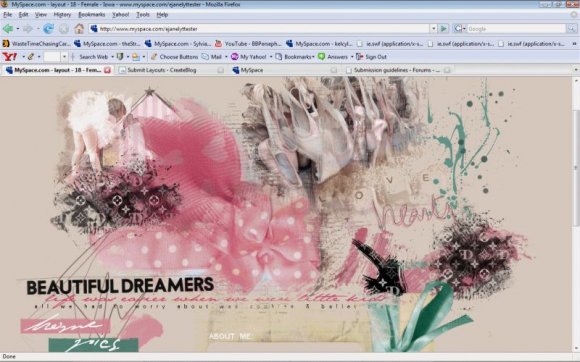The image size is (580, 362).
Task: Click the Google search input field
Action: point(516,28)
